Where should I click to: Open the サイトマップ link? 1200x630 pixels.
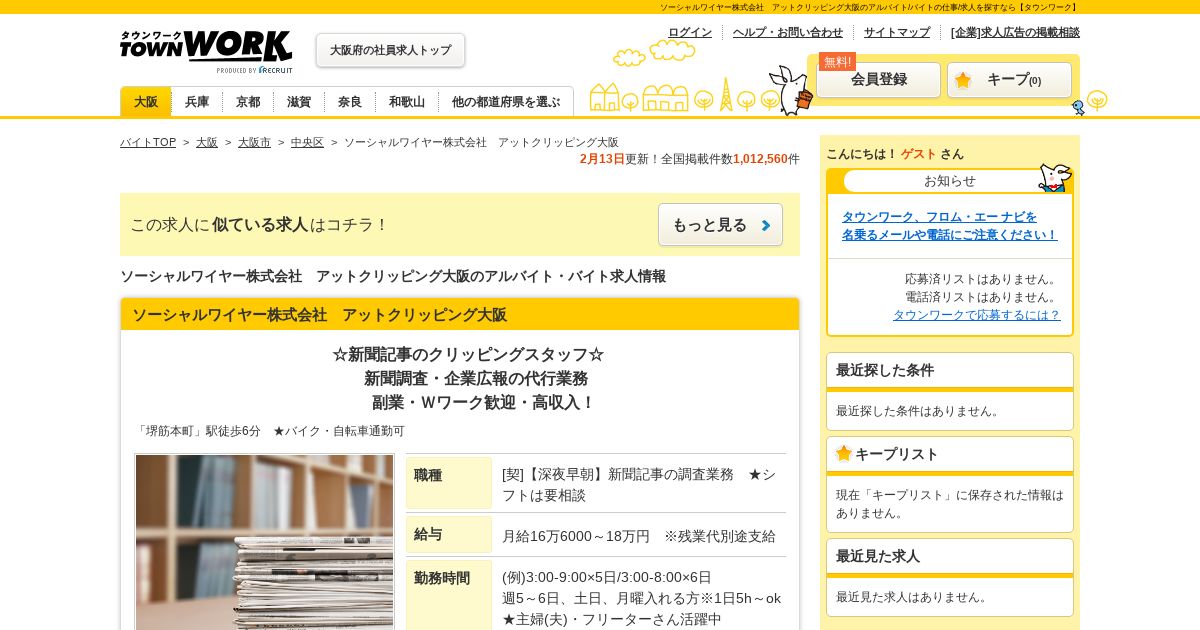[897, 32]
